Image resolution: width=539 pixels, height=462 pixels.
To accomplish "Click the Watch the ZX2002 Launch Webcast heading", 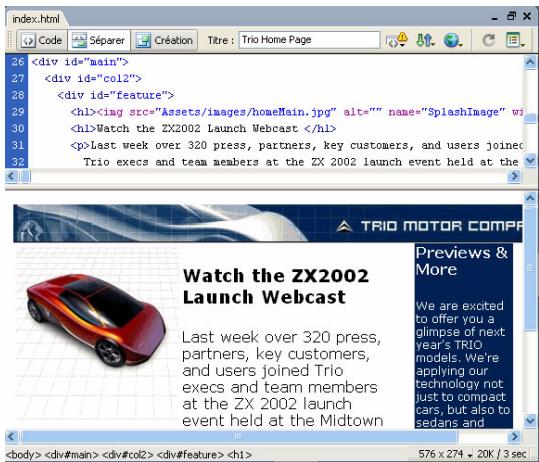I will pos(276,286).
